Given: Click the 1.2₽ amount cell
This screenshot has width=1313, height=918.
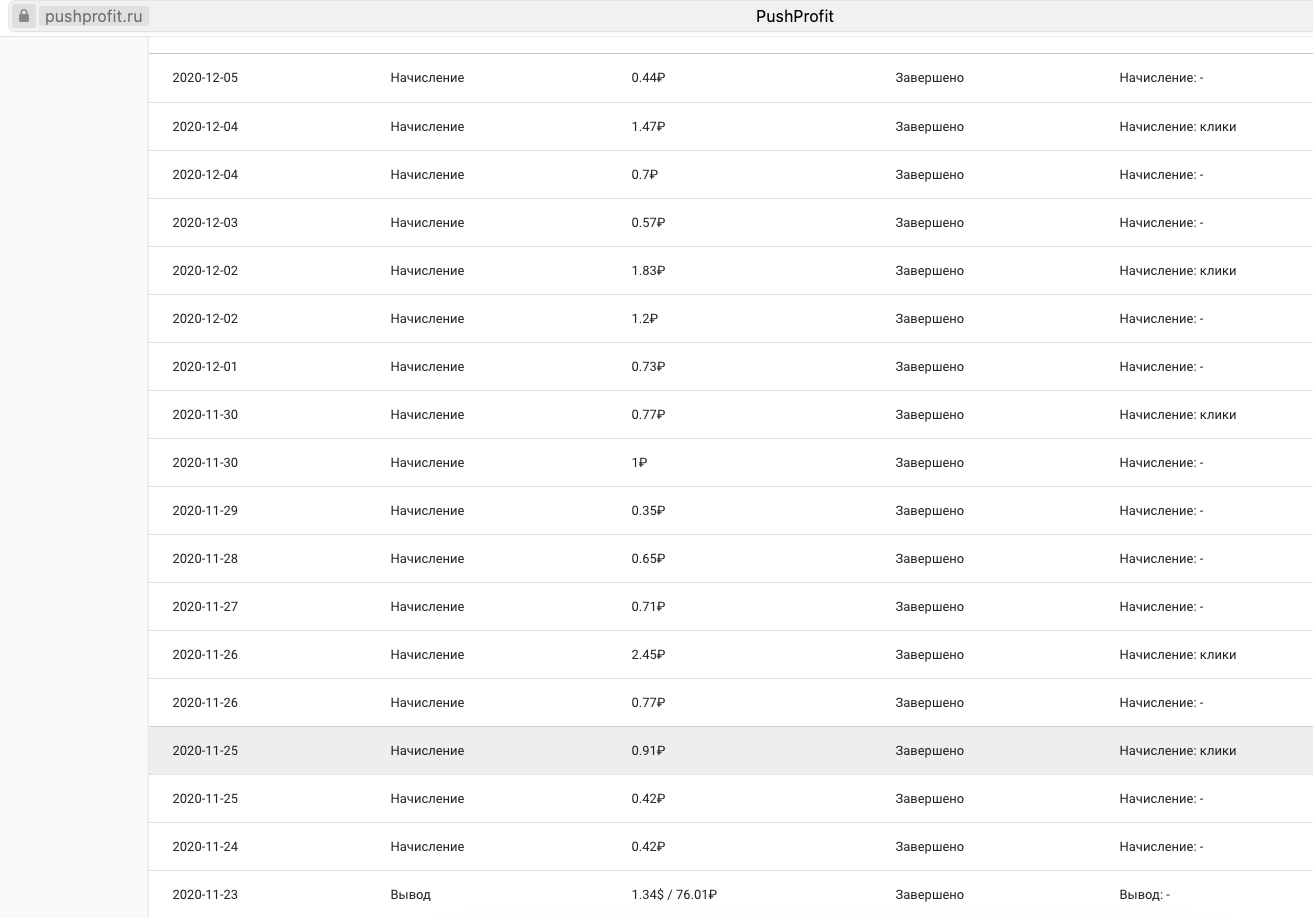Looking at the screenshot, I should [x=644, y=319].
